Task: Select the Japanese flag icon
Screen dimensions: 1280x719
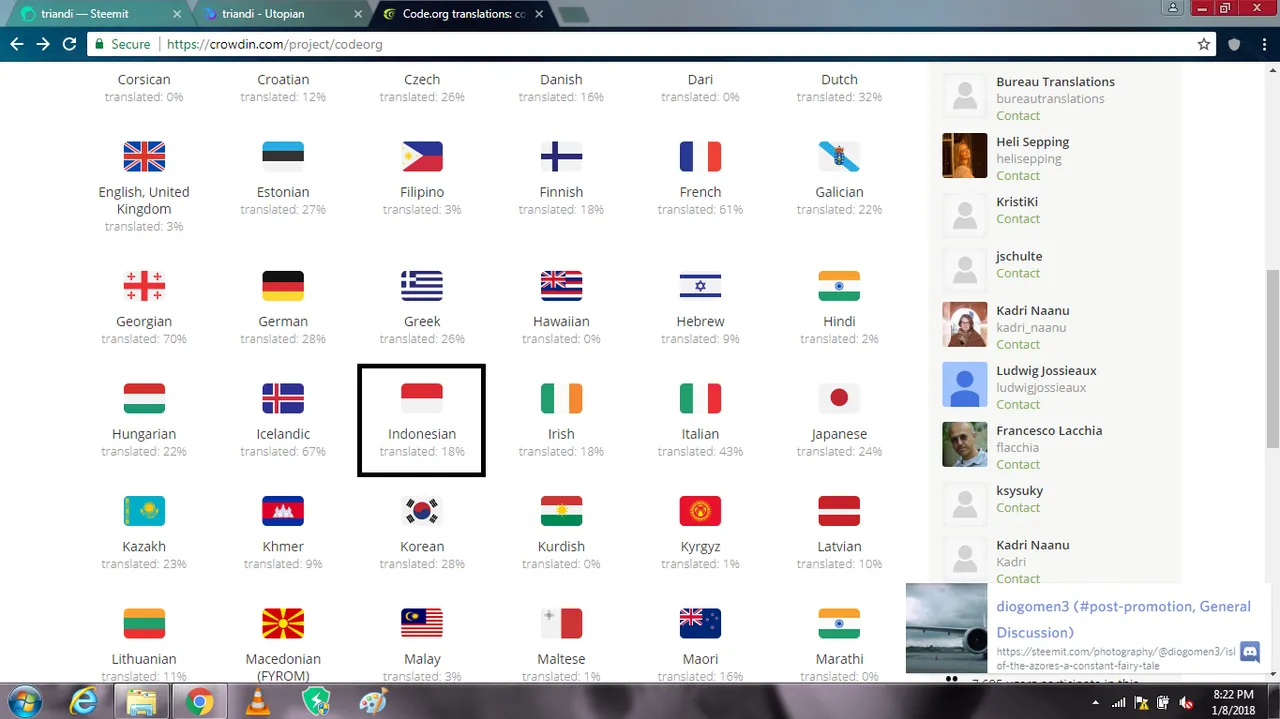Action: [839, 398]
